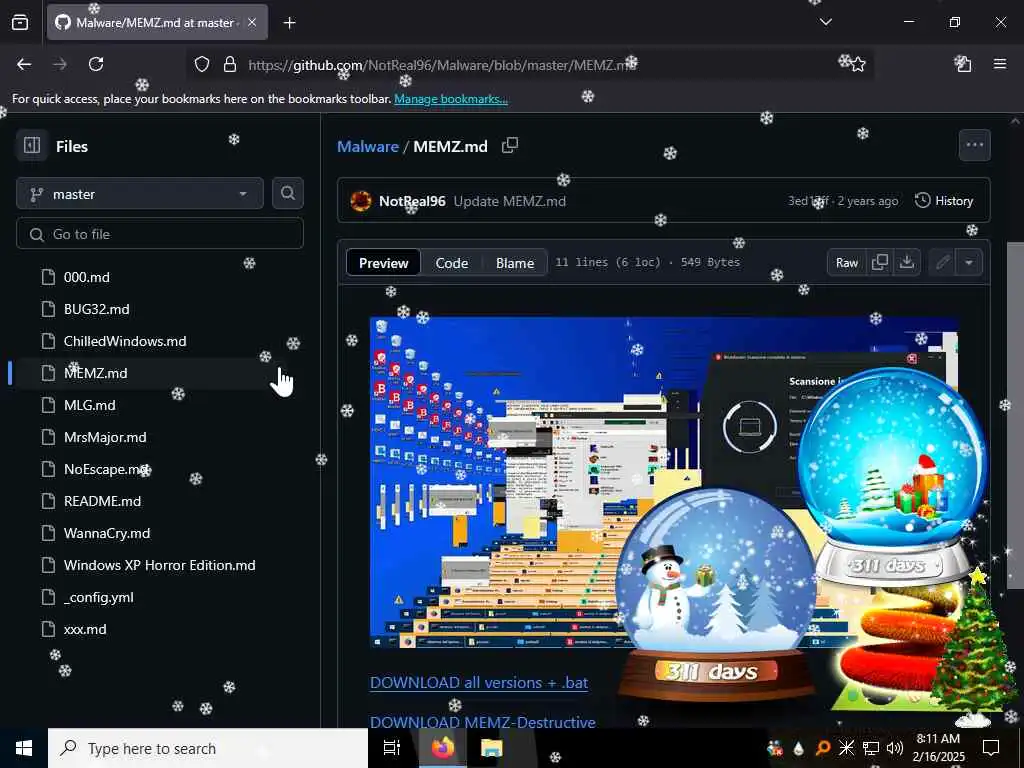Screen dimensions: 1024x768
Task: Open the three-dot more options menu
Action: (x=974, y=145)
